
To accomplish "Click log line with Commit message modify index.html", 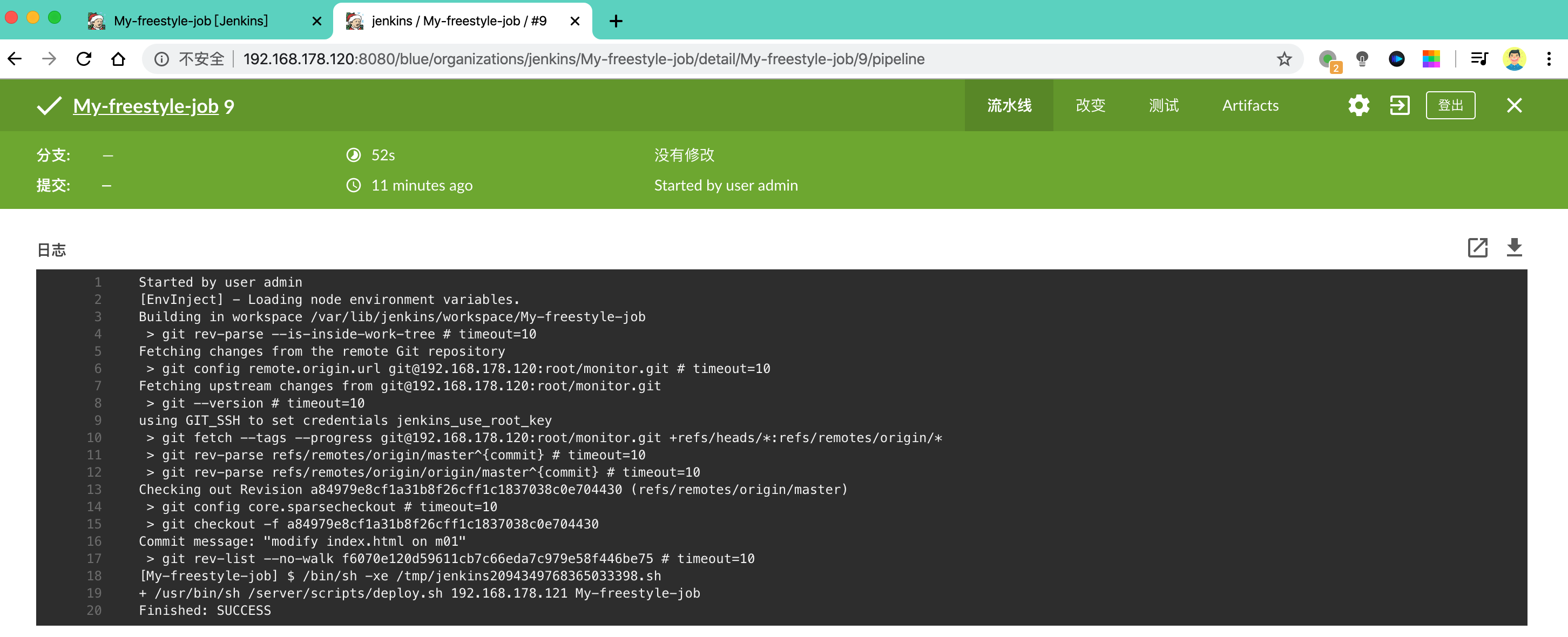I will [302, 541].
